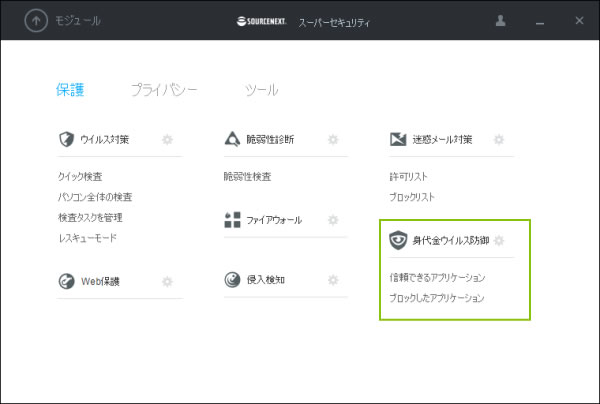Open the 許可リスト
The height and width of the screenshot is (404, 600).
point(408,176)
